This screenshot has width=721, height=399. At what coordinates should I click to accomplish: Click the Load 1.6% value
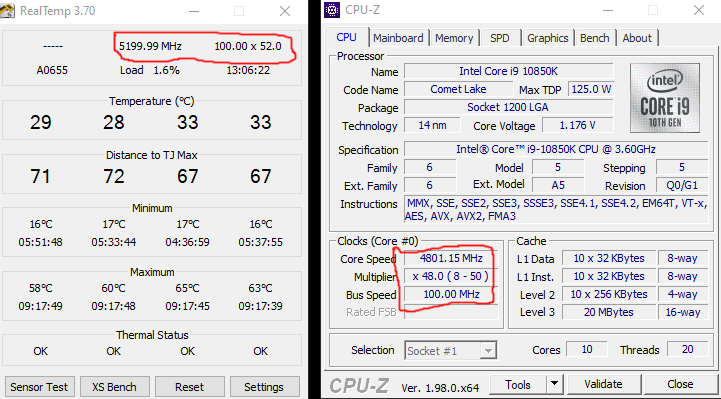(x=150, y=70)
